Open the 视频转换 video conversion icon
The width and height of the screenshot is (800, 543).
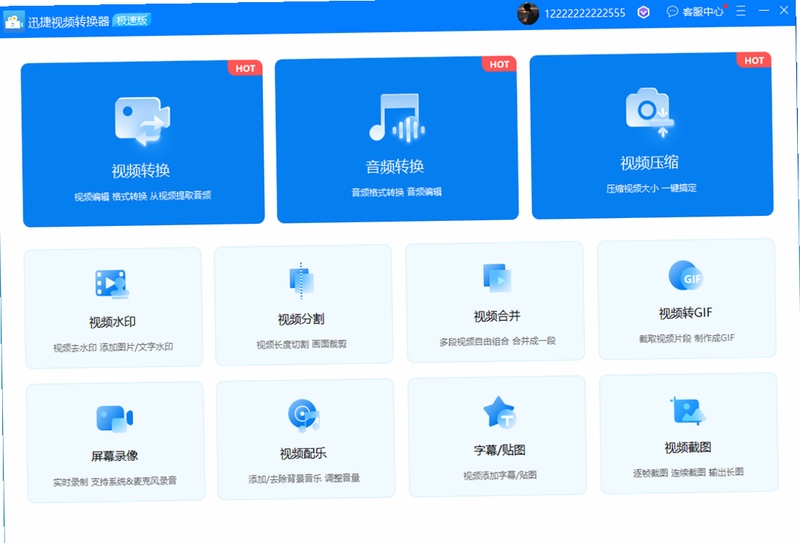click(x=143, y=121)
